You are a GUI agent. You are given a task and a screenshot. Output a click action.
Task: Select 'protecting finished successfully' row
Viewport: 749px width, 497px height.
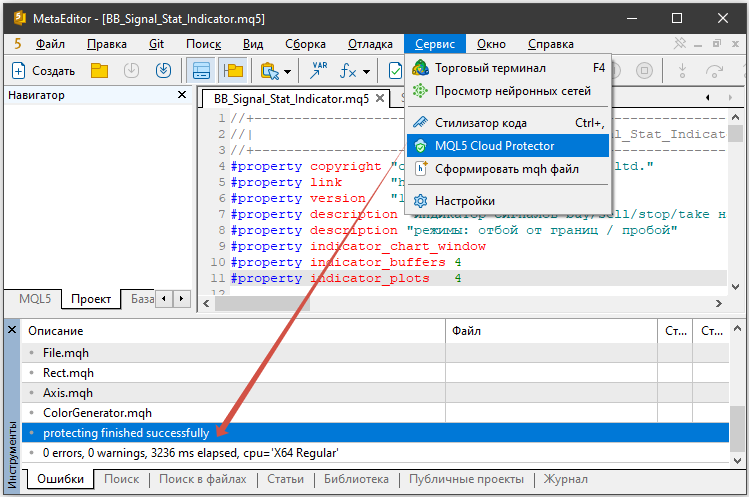click(375, 433)
